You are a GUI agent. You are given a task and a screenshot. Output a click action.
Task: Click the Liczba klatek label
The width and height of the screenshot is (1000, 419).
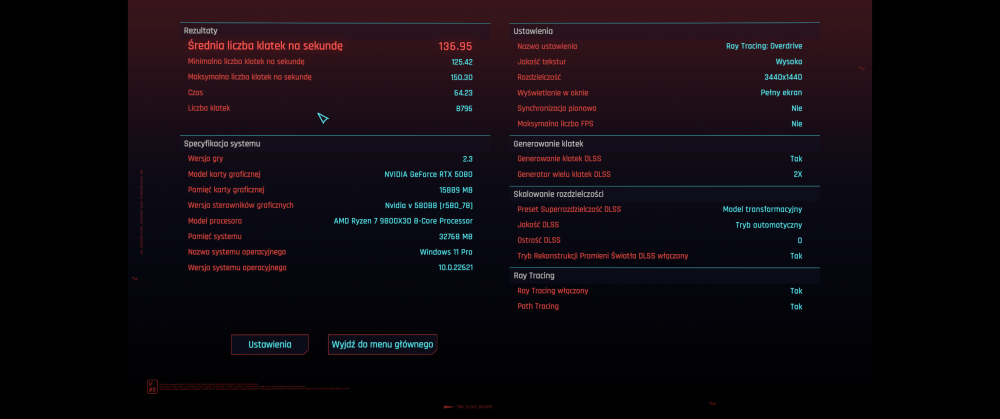[x=209, y=108]
